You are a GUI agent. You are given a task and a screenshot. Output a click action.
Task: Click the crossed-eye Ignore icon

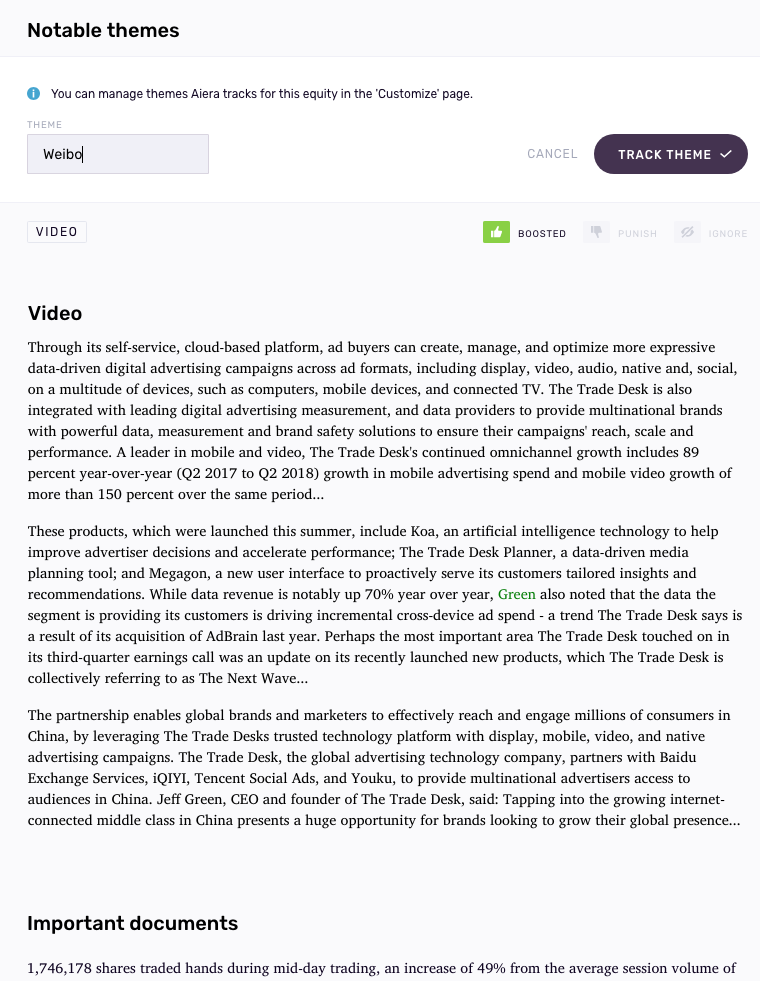(x=687, y=233)
